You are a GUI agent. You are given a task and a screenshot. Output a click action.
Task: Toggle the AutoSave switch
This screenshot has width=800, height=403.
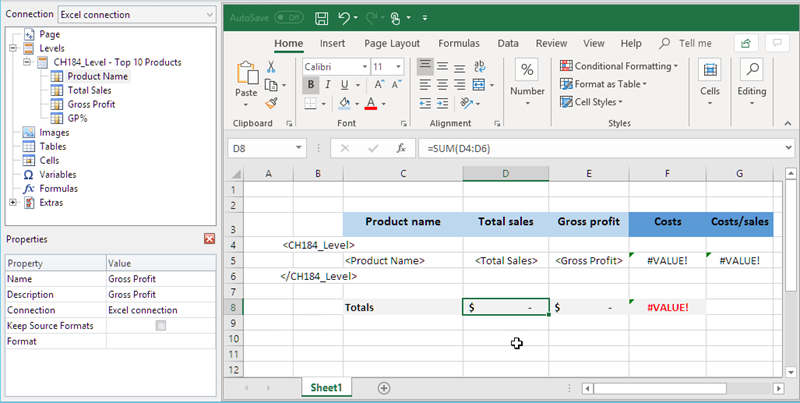pyautogui.click(x=288, y=18)
